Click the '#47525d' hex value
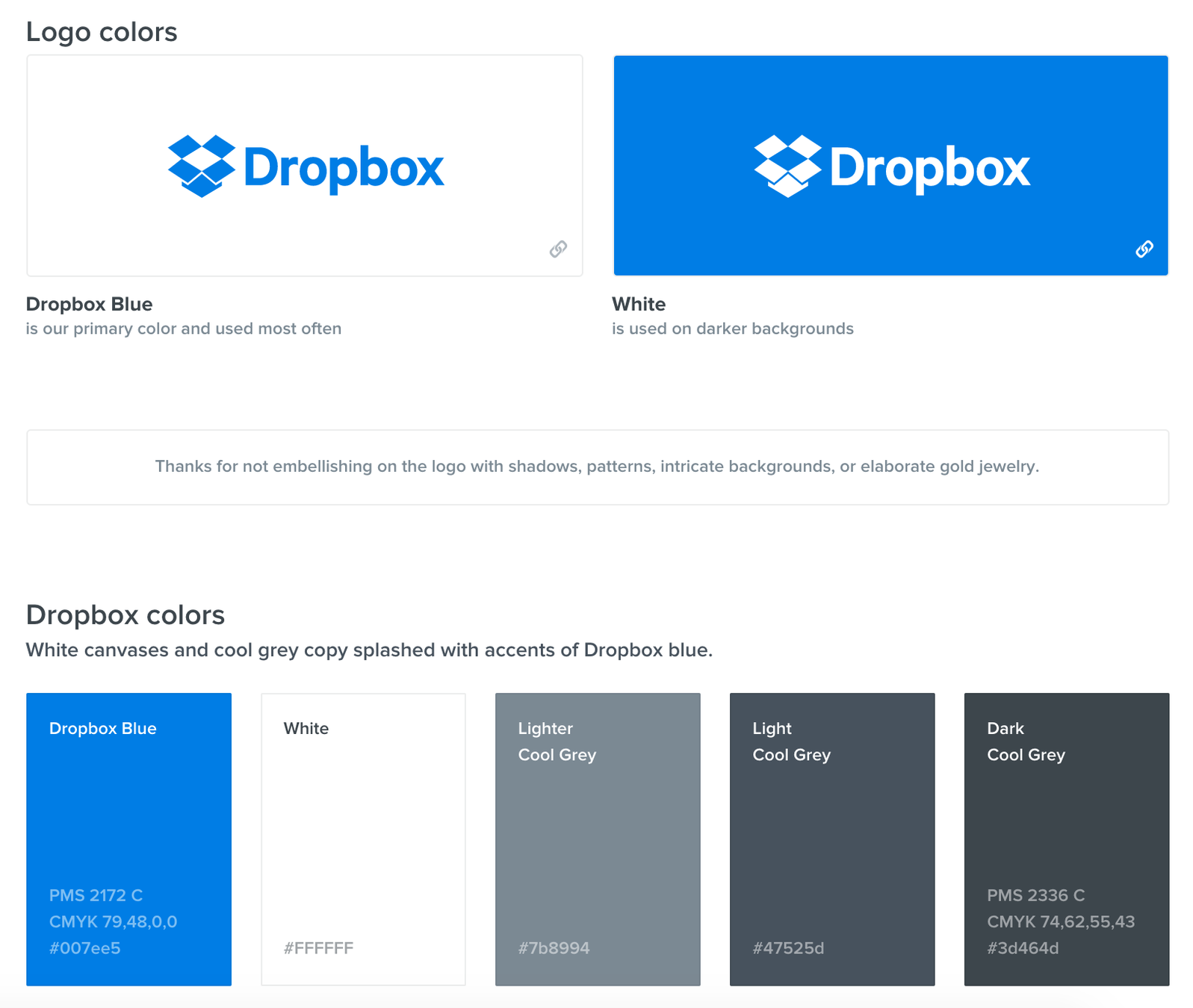Screen dimensions: 1193x1008 [789, 948]
